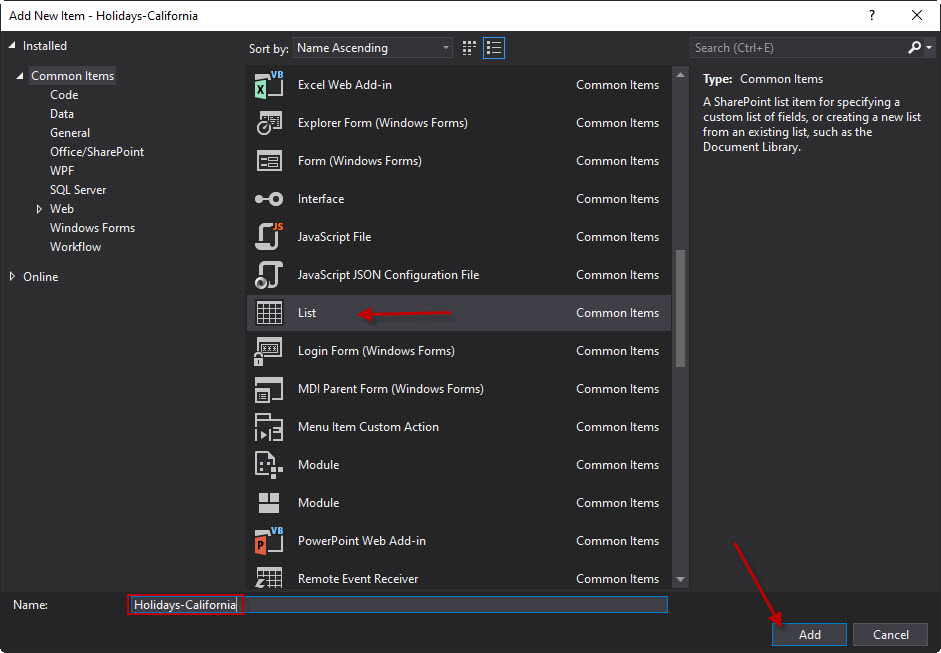Click the Form (Windows Forms) icon
Screen dimensions: 941x653
pyautogui.click(x=269, y=161)
